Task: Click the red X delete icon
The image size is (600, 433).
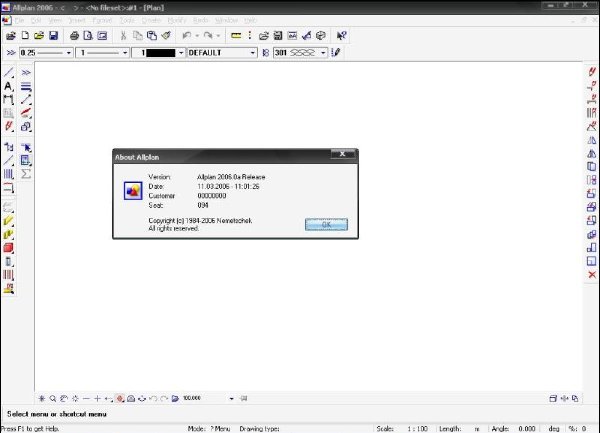Action: pyautogui.click(x=592, y=275)
